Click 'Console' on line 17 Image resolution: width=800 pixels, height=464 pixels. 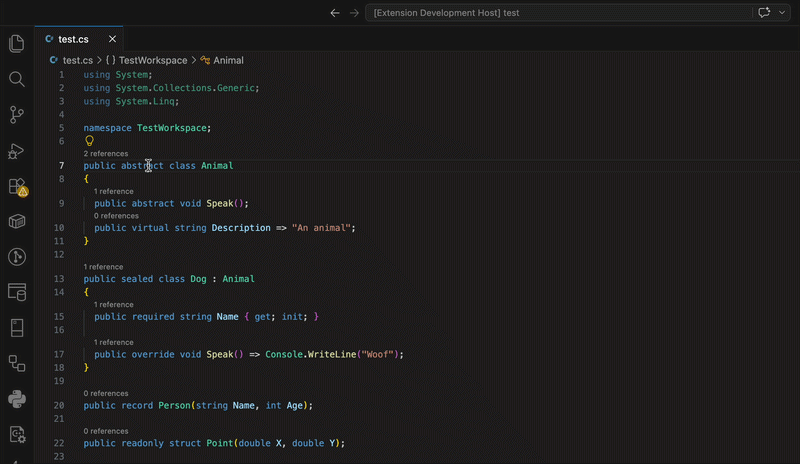pyautogui.click(x=284, y=354)
